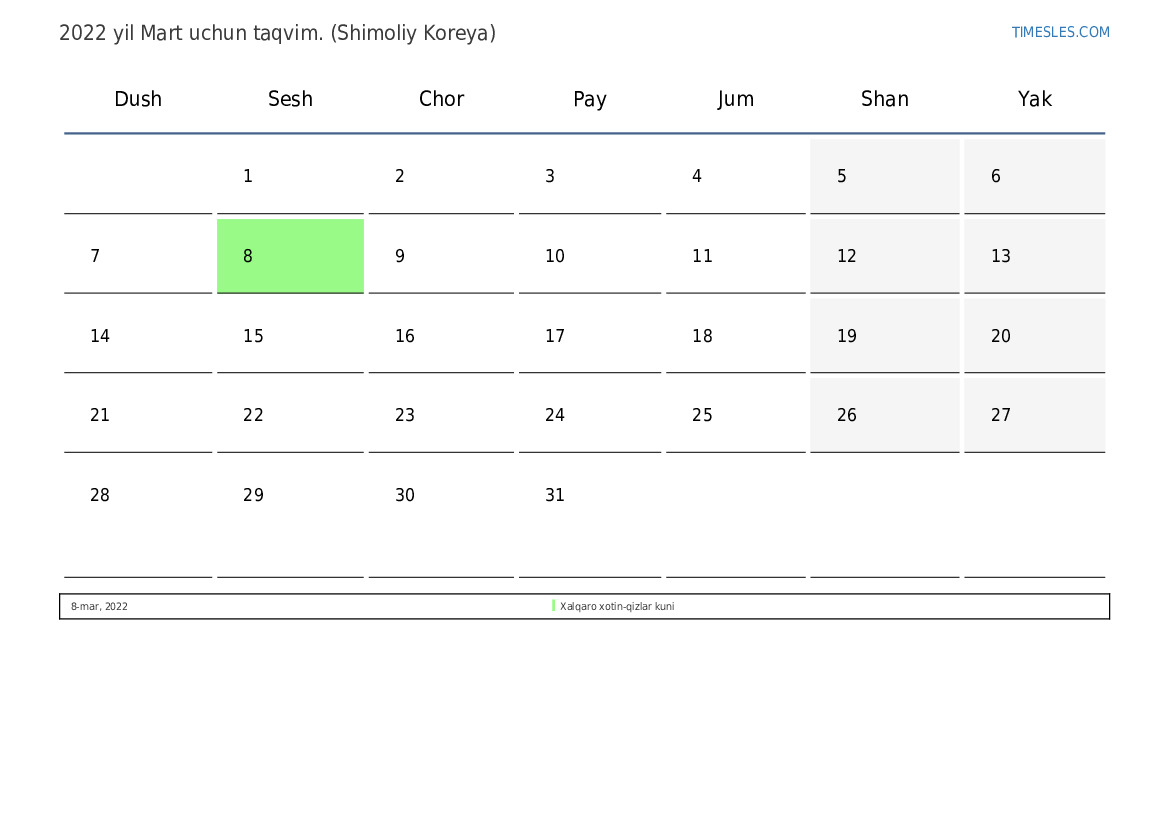Select Saturday date 26
Viewport: 1169px width, 827px height.
click(x=885, y=415)
